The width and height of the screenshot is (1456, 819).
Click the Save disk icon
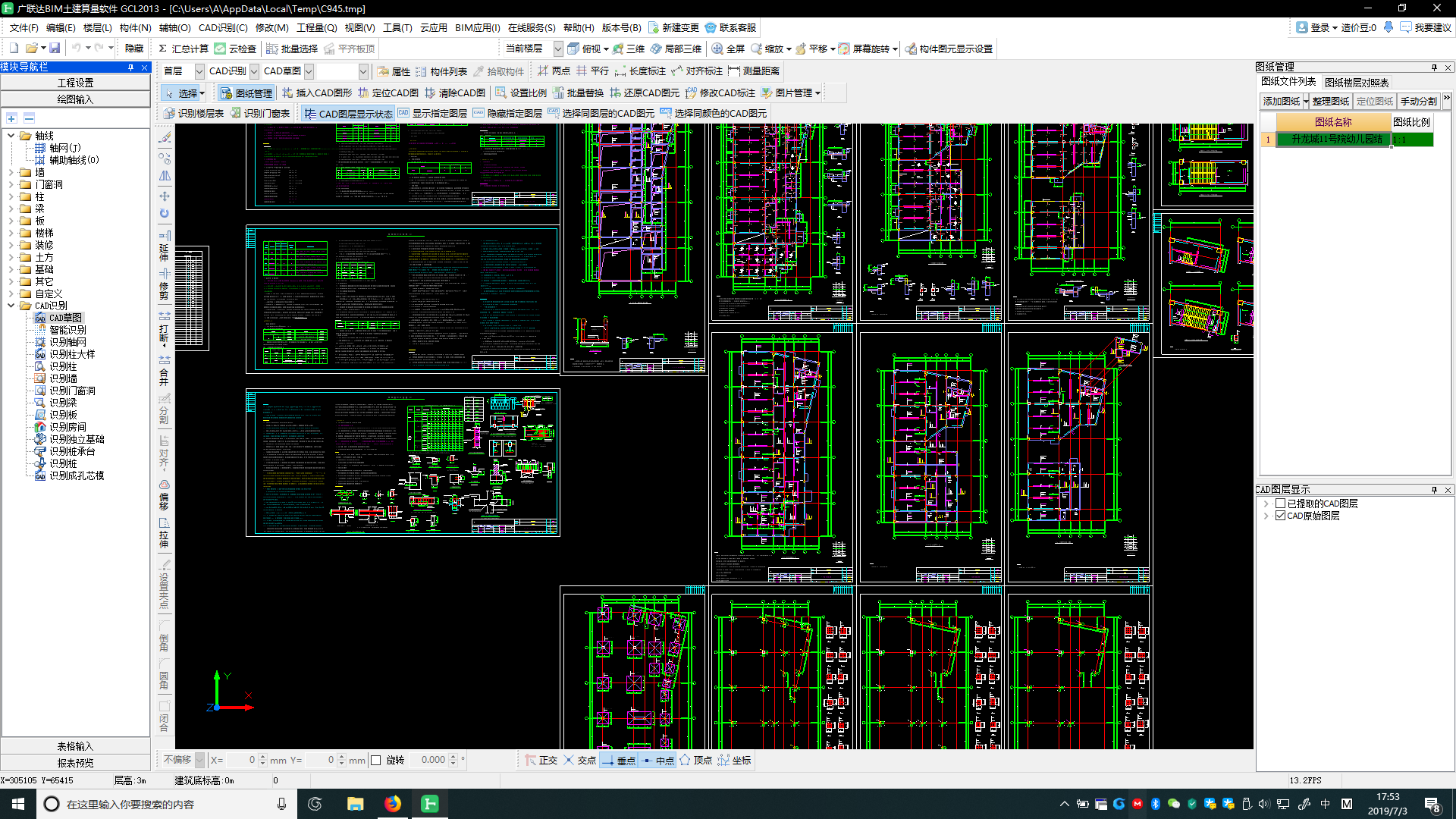(55, 49)
